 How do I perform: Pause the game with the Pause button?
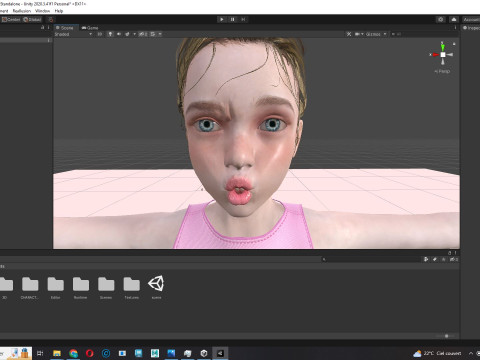232,19
